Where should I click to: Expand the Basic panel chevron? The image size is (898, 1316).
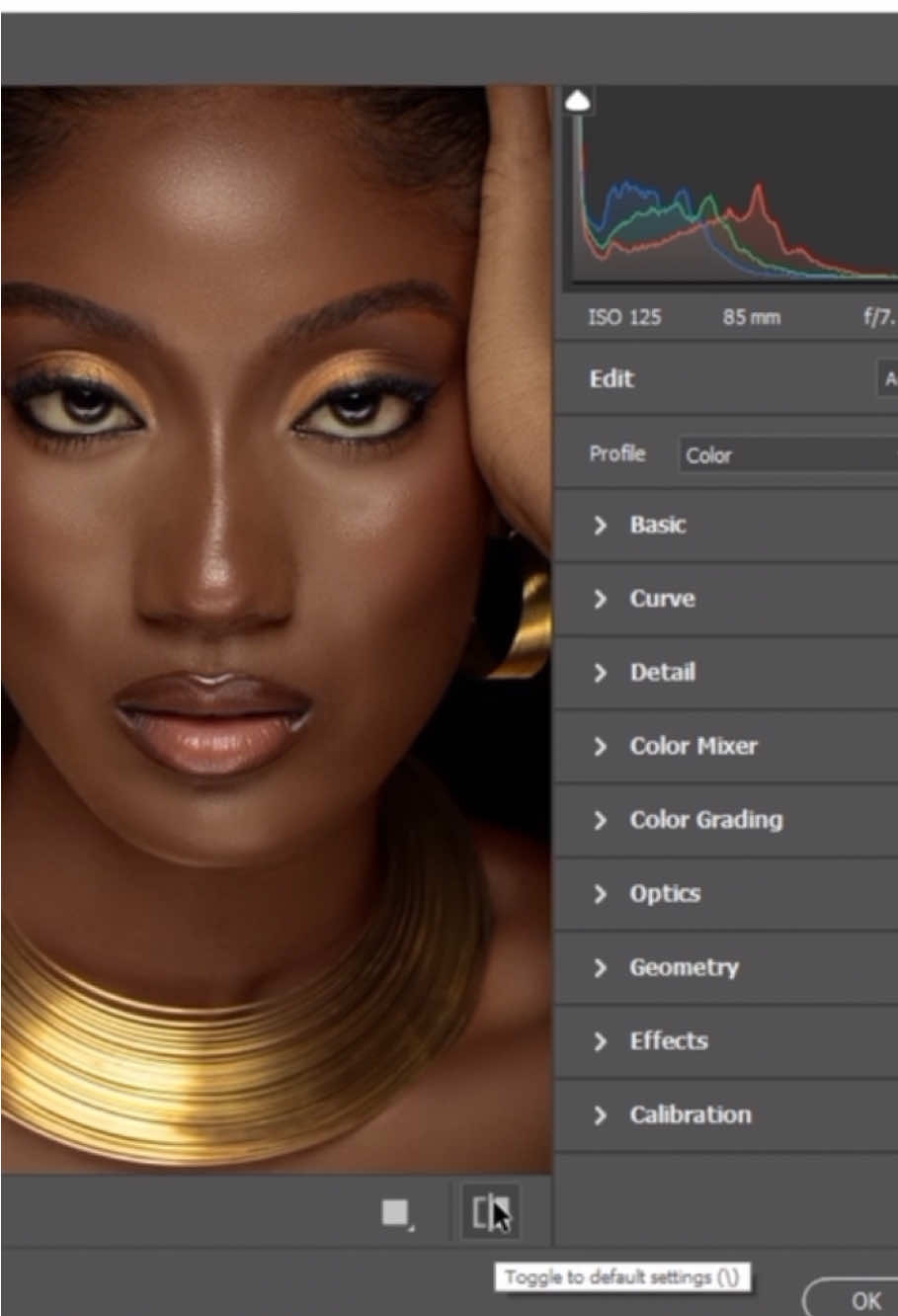point(600,525)
